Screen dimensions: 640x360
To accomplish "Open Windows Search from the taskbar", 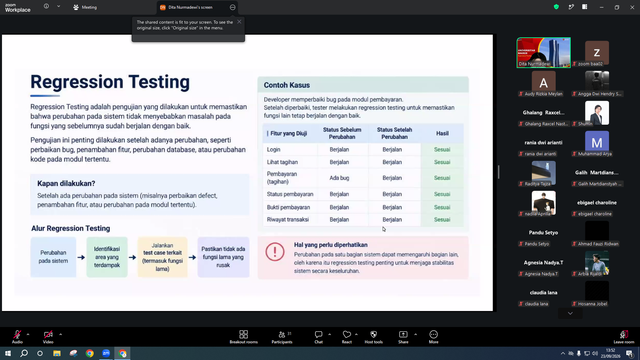I will pyautogui.click(x=24, y=353).
